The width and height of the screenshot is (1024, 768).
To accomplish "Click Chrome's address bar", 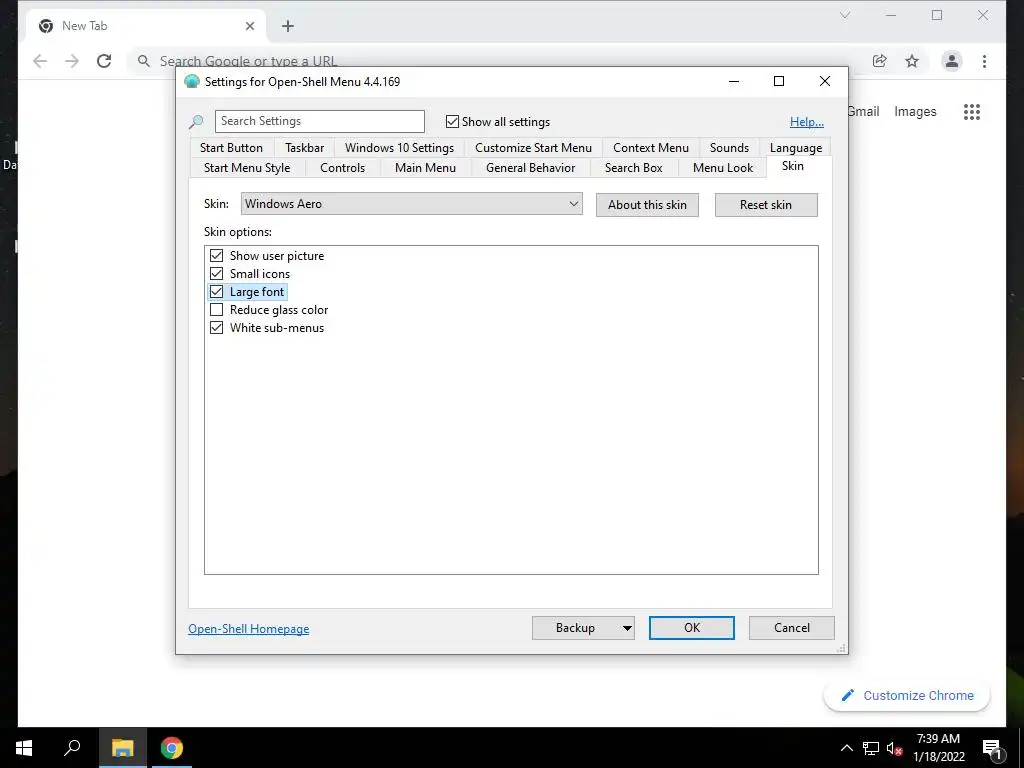I will pos(496,61).
